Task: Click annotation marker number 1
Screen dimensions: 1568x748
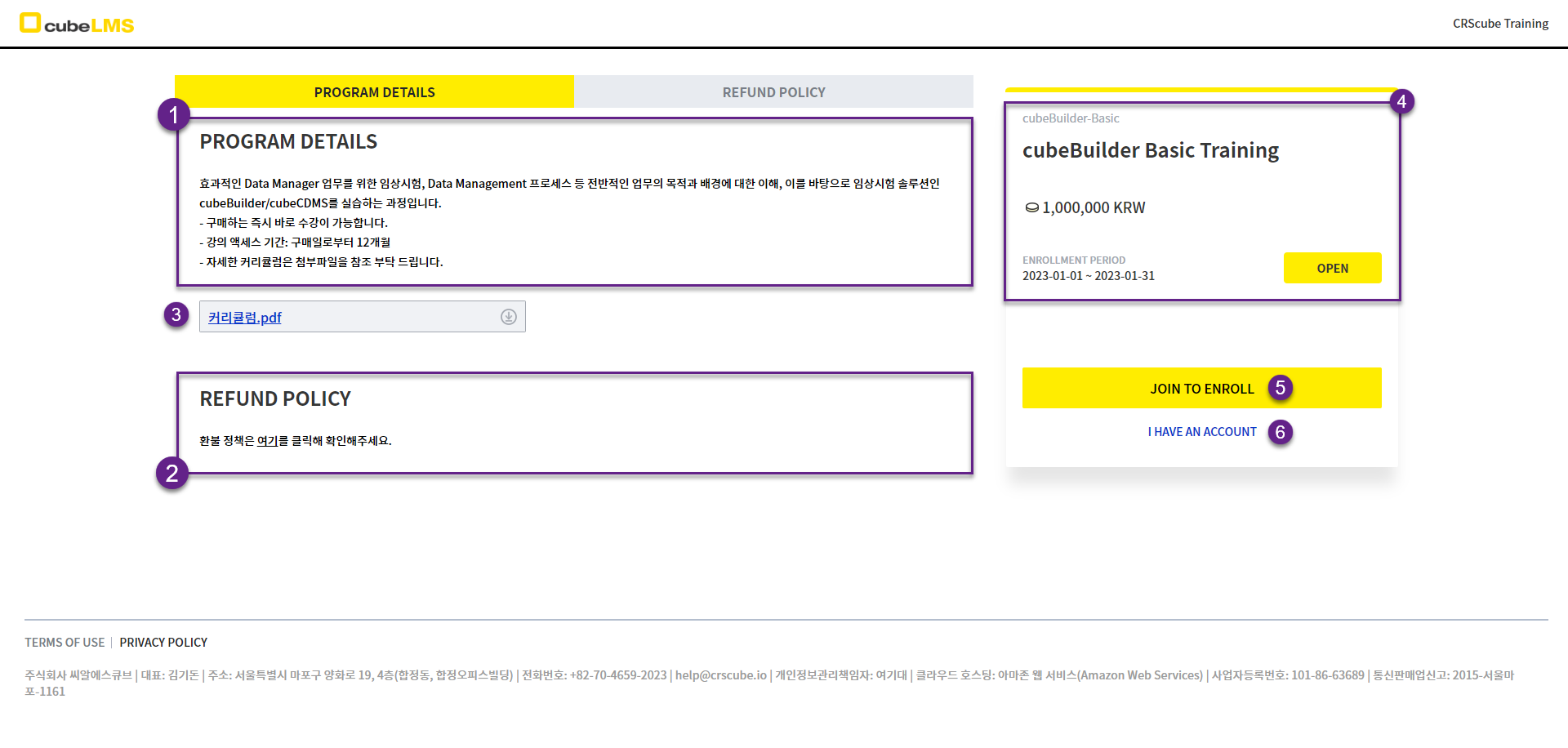Action: (173, 115)
